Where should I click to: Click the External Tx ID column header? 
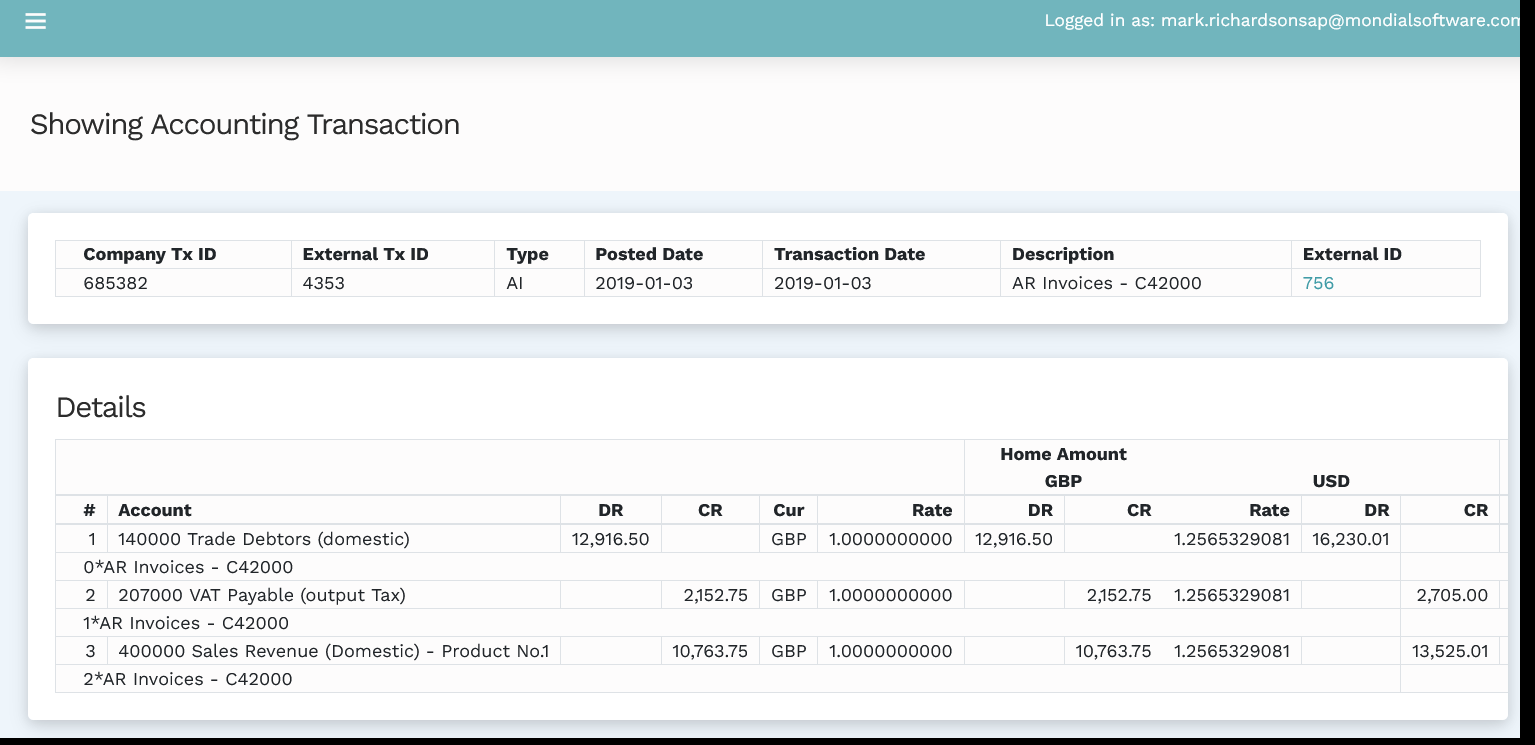click(365, 254)
